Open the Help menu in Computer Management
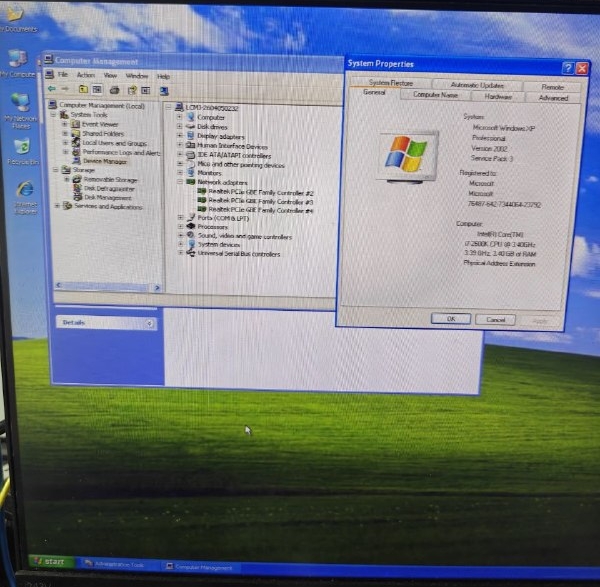 pyautogui.click(x=163, y=77)
